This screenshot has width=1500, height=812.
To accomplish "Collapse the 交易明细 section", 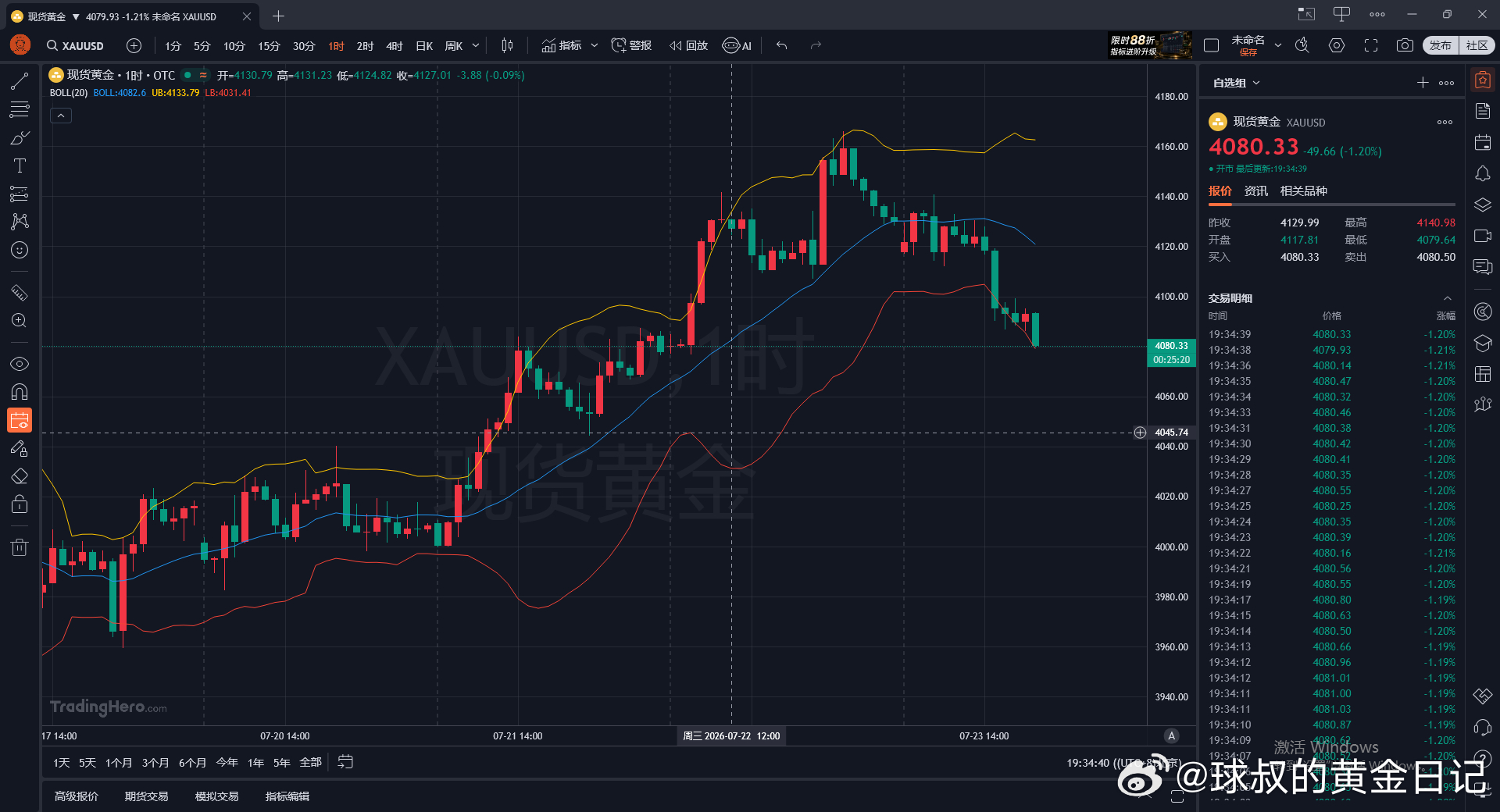I will point(1448,298).
